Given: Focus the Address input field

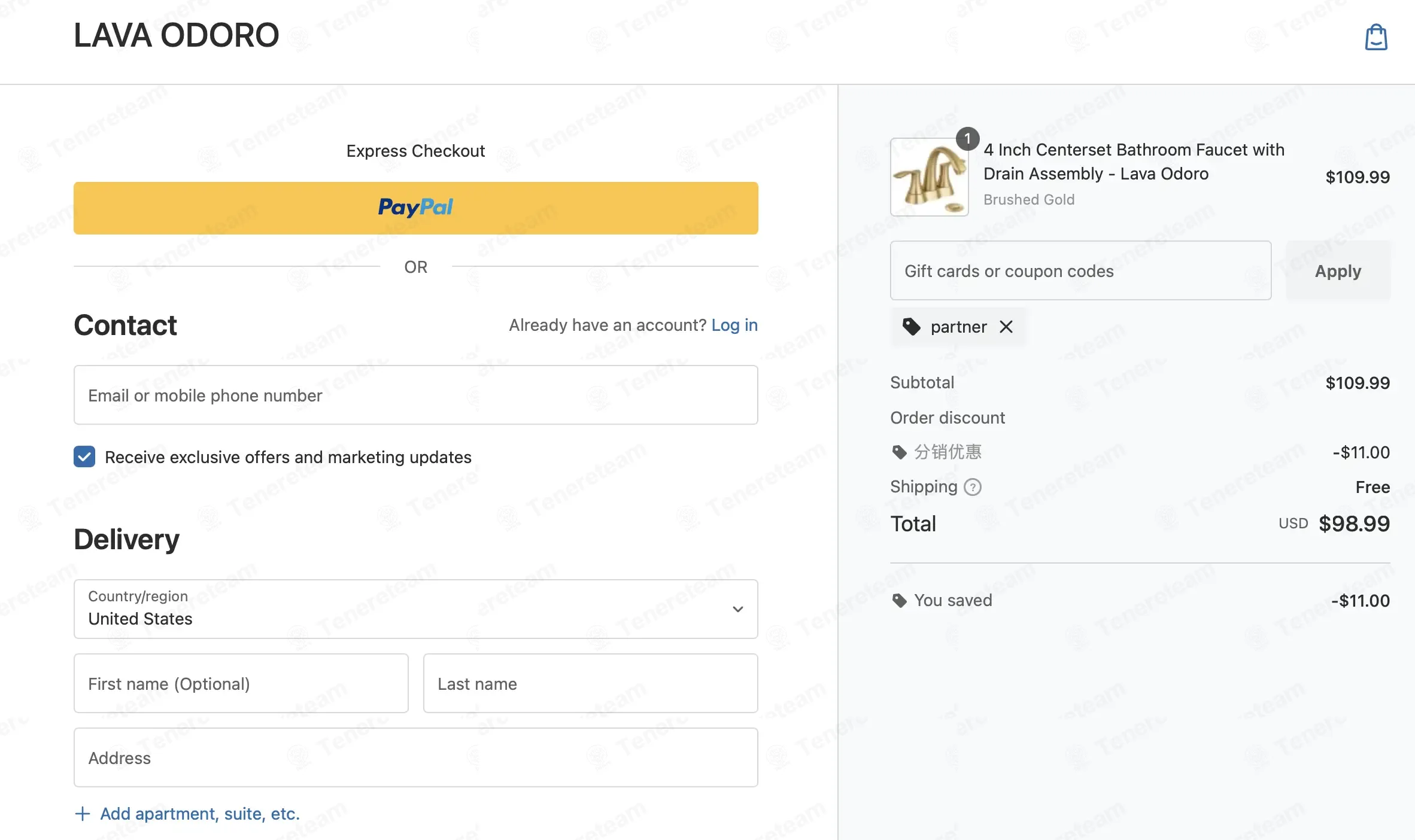Looking at the screenshot, I should click(416, 757).
